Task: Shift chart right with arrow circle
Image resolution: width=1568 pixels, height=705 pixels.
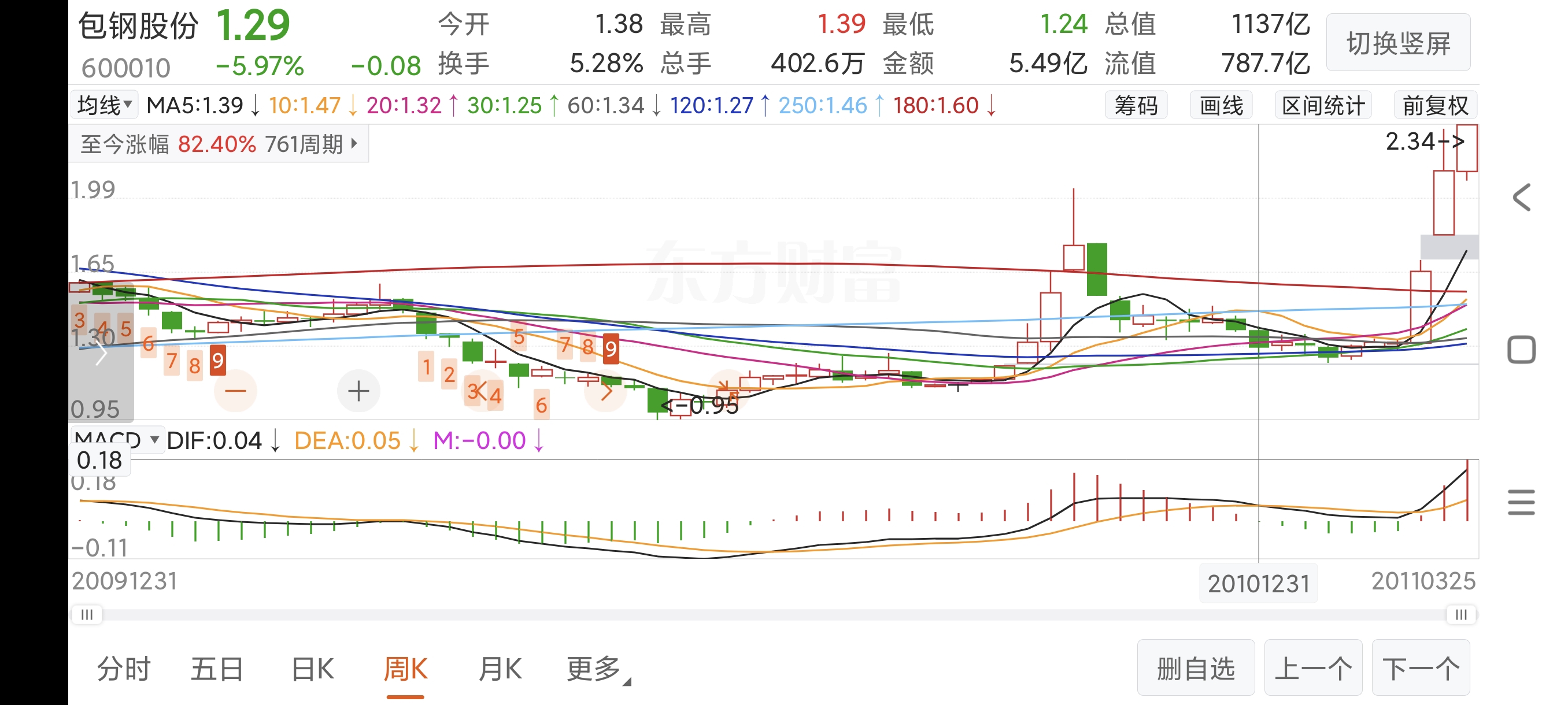Action: (x=605, y=392)
